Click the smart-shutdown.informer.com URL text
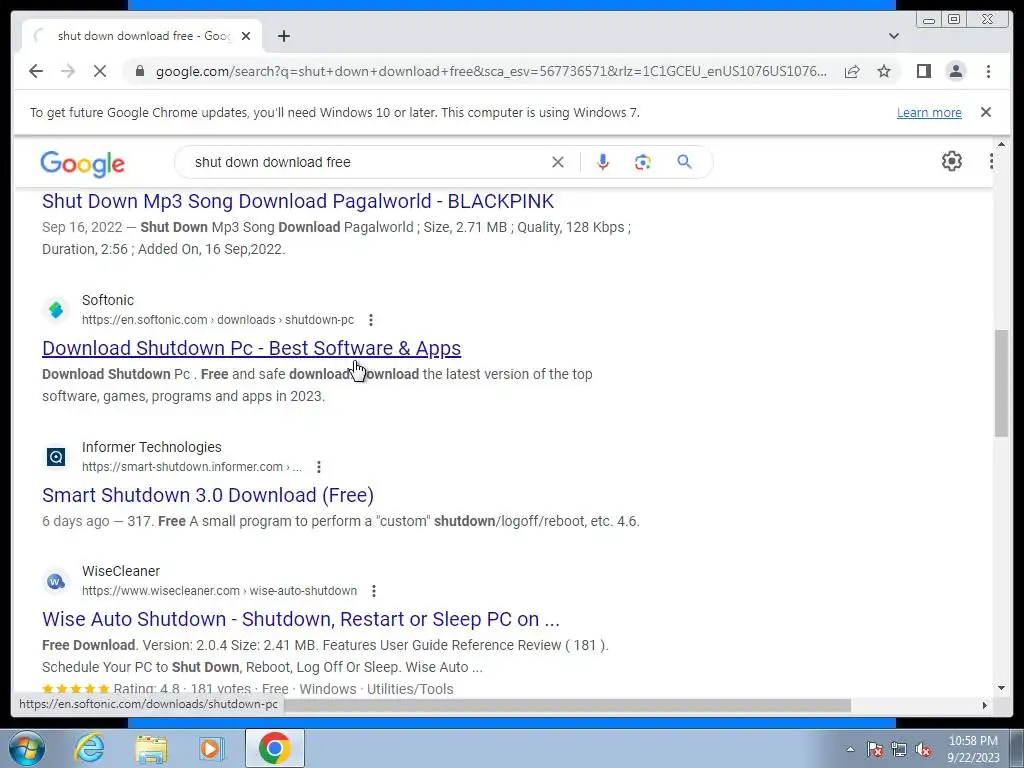The image size is (1024, 768). (x=191, y=467)
